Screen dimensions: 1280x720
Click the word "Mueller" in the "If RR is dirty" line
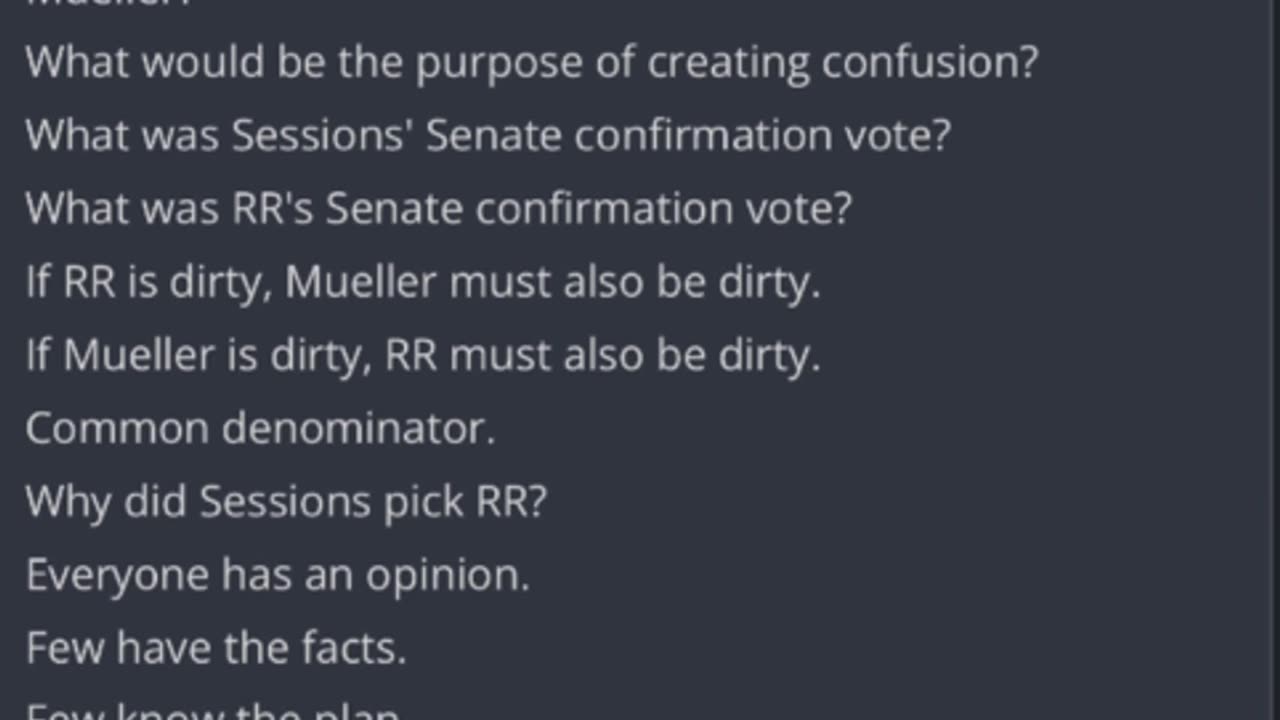coord(361,282)
